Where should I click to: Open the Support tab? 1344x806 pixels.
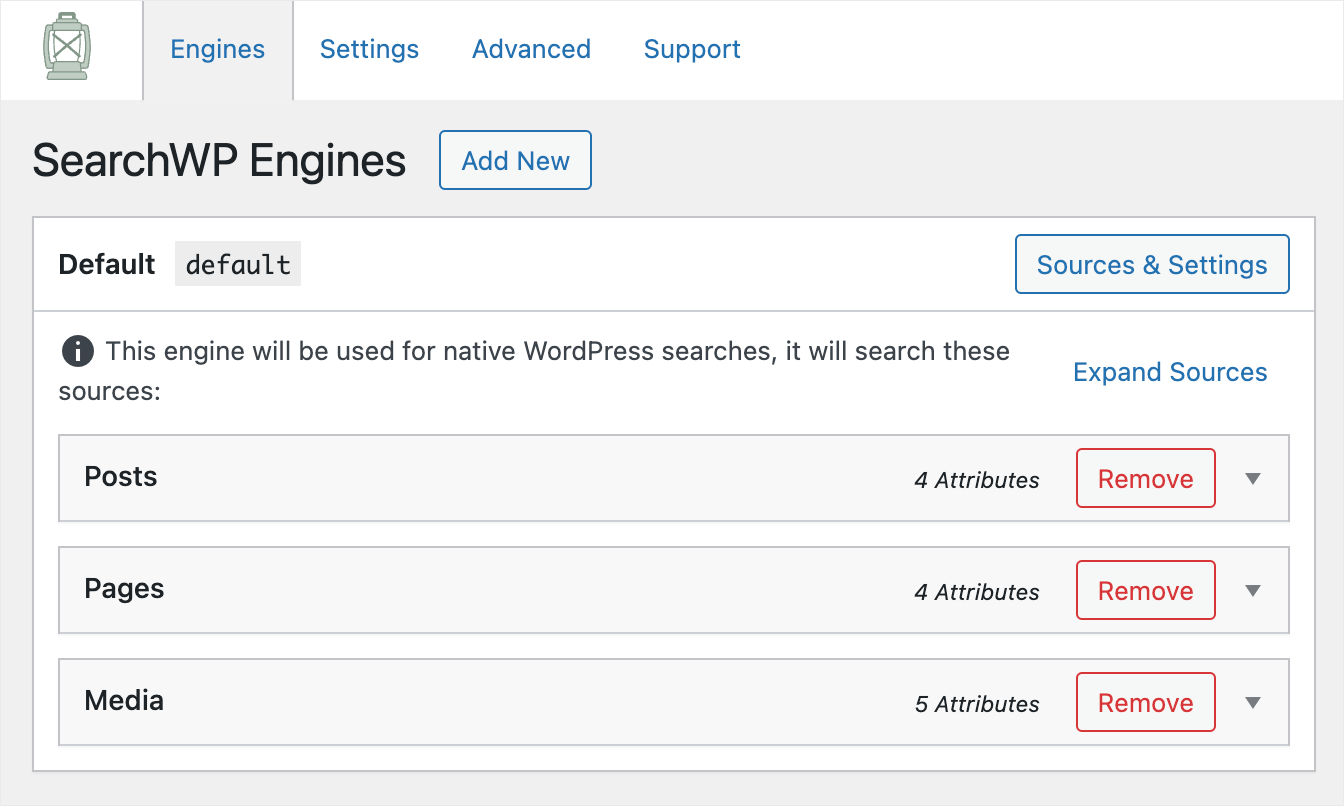pos(692,50)
